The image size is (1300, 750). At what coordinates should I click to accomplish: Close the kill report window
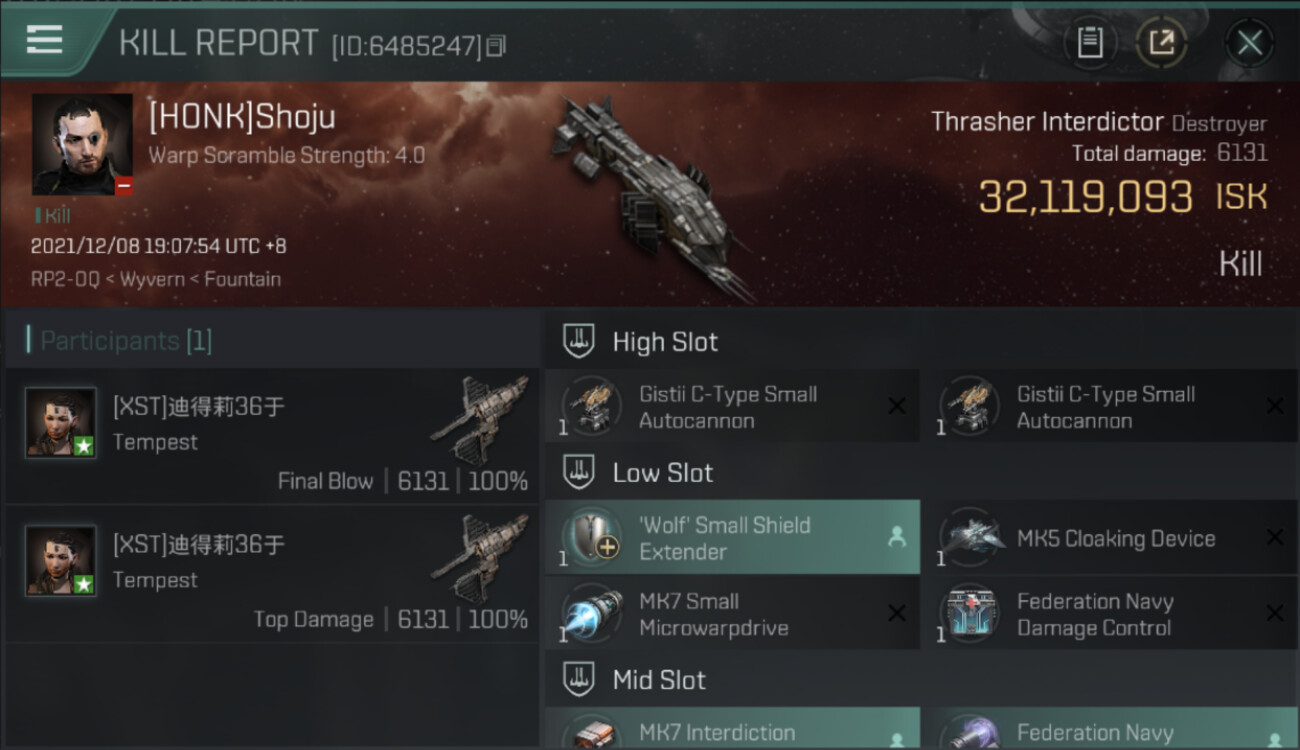point(1249,43)
